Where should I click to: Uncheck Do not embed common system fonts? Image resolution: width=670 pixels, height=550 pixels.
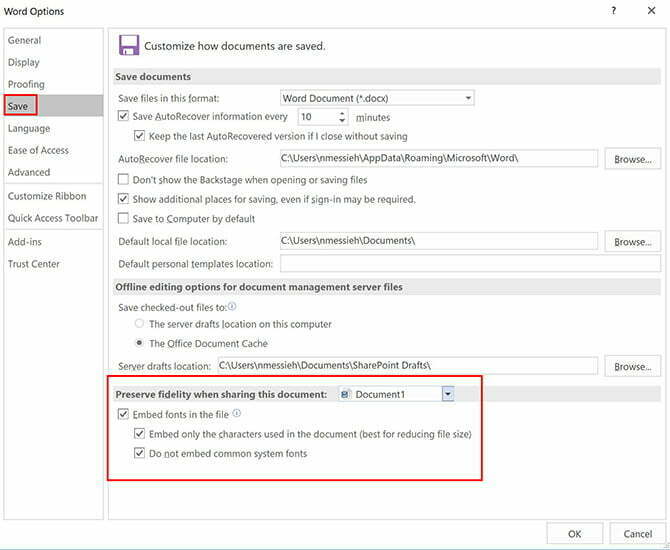pos(139,453)
